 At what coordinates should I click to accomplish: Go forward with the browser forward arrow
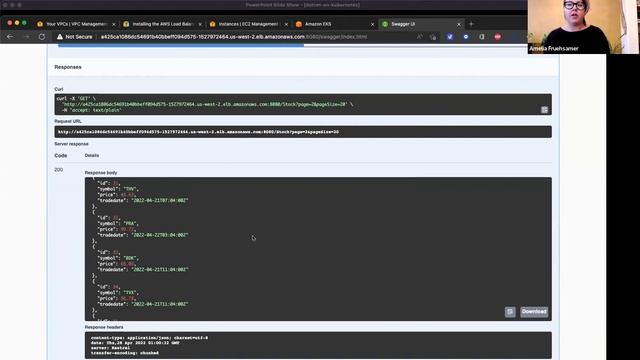(26, 37)
